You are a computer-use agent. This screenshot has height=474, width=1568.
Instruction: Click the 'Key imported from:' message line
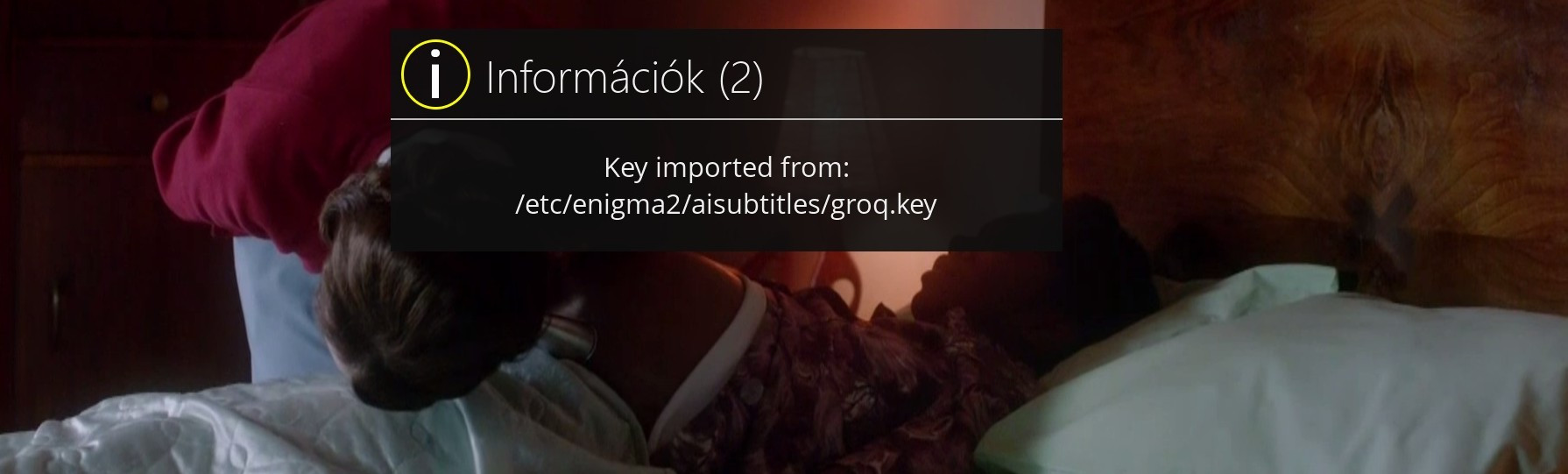pos(726,166)
